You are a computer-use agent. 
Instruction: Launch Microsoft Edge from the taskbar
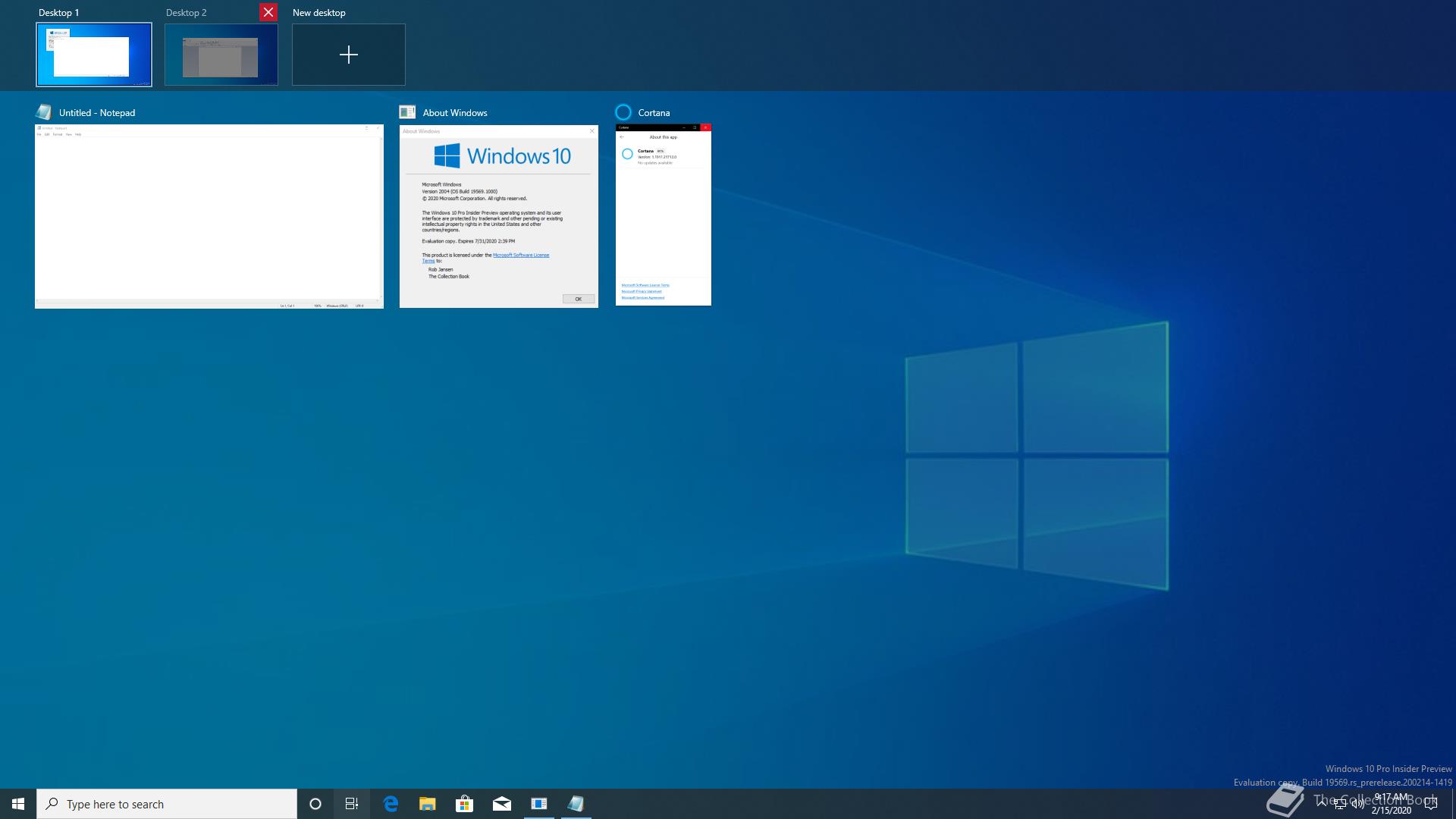click(391, 804)
